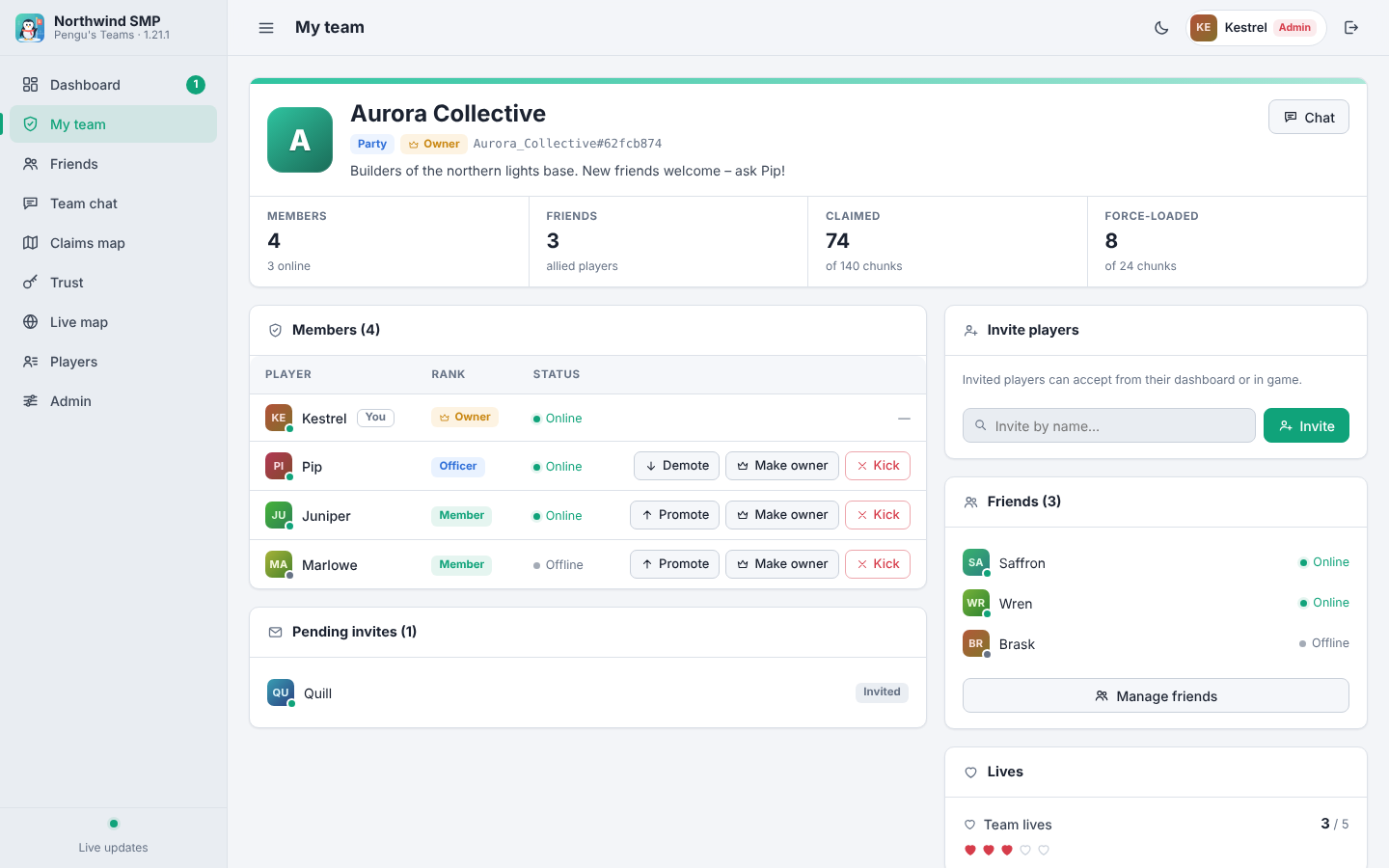
Task: Open Dashboard in the sidebar
Action: pyautogui.click(x=113, y=85)
